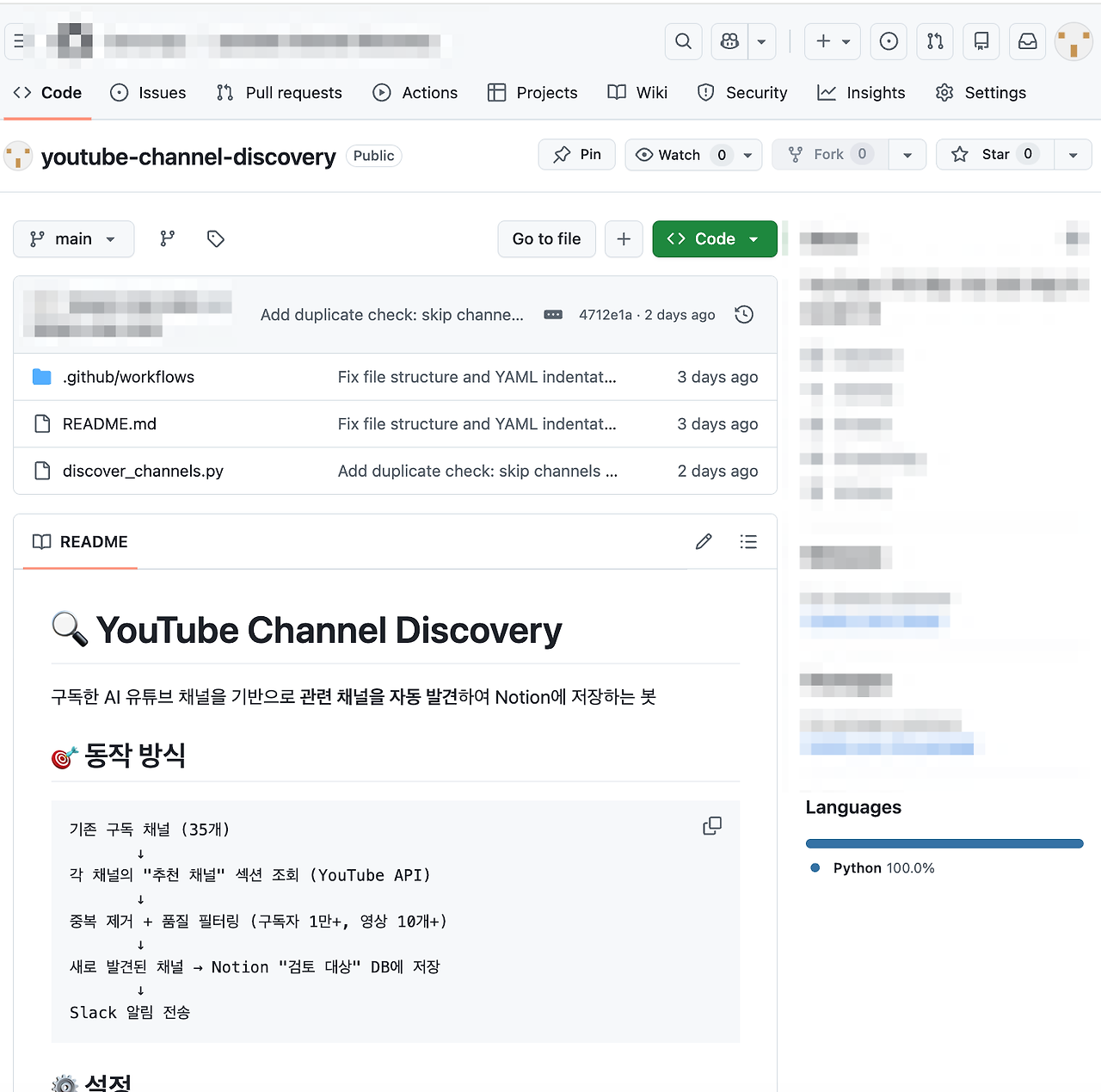The image size is (1101, 1092).
Task: Click the Languages sidebar heading
Action: pyautogui.click(x=854, y=807)
